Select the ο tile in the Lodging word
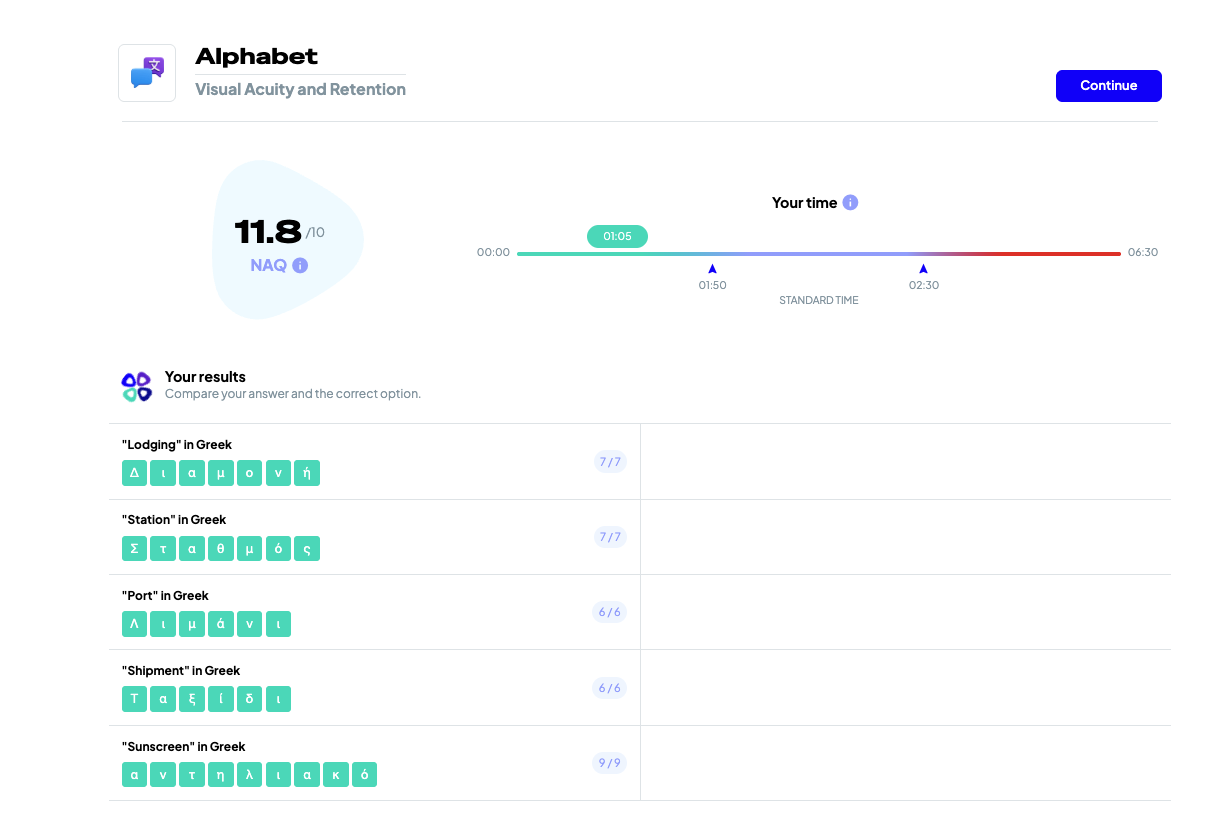Image resolution: width=1216 pixels, height=834 pixels. (x=250, y=473)
